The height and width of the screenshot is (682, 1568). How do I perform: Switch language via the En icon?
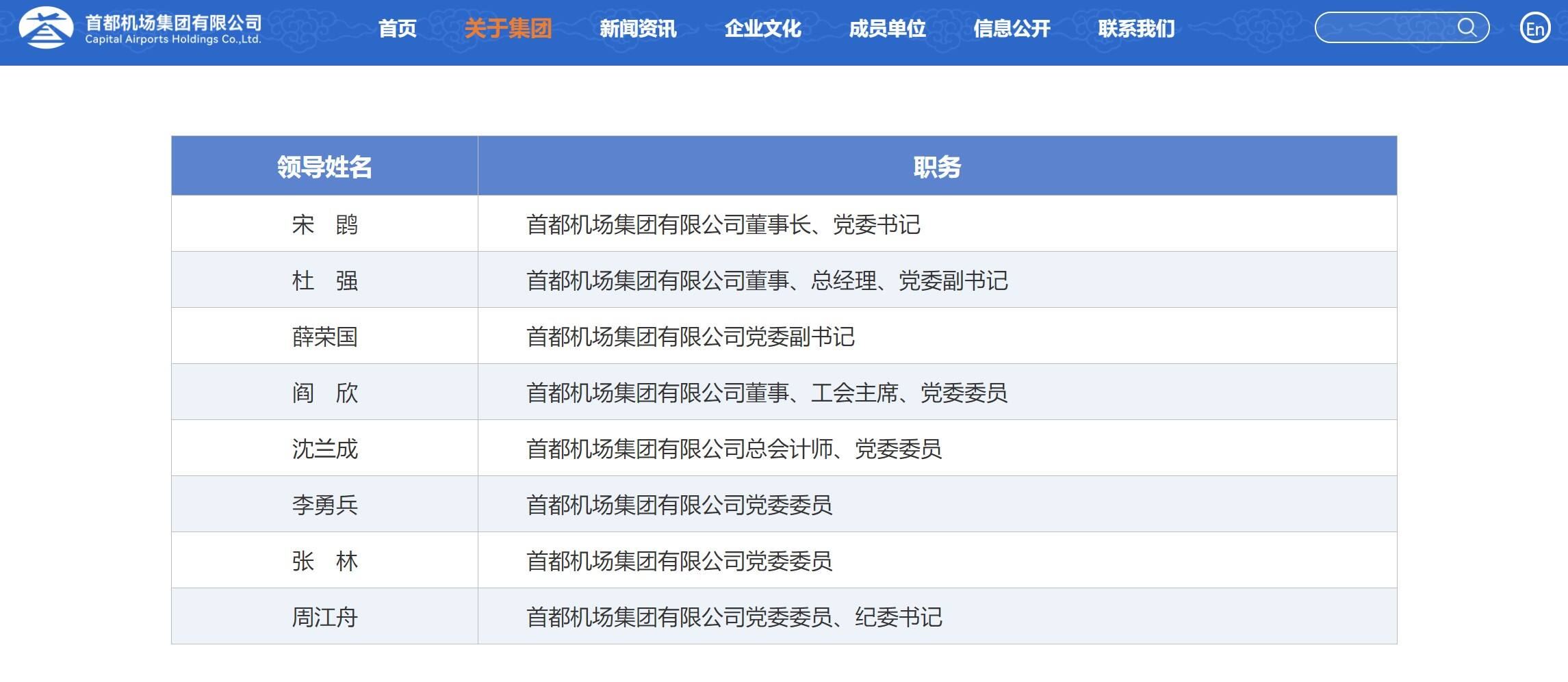[x=1535, y=28]
